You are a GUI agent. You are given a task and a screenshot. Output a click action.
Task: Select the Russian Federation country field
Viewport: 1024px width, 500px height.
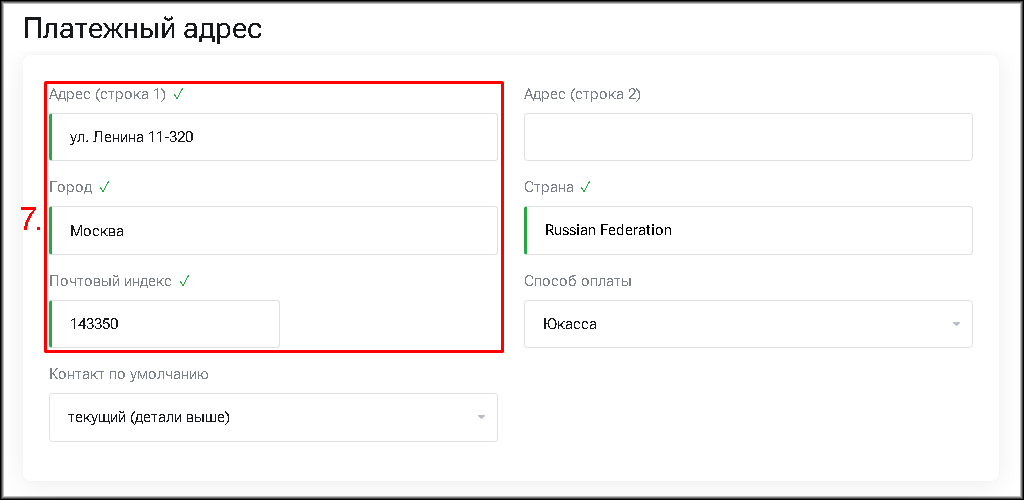point(747,230)
